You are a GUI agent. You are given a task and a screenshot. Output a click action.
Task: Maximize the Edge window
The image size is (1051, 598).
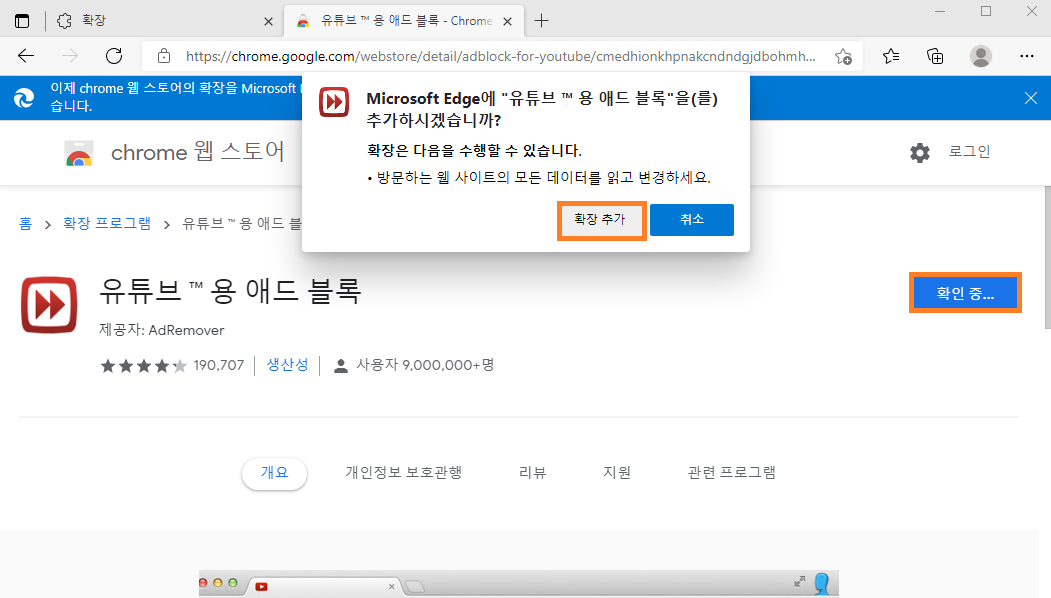(x=986, y=11)
